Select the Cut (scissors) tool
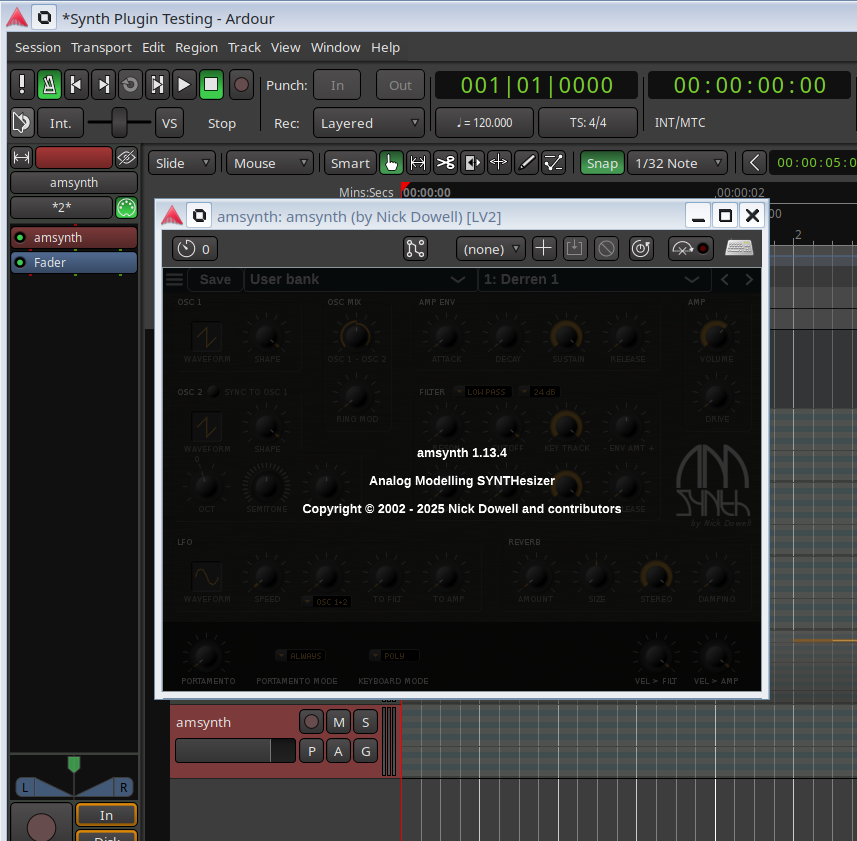This screenshot has height=841, width=857. [446, 163]
